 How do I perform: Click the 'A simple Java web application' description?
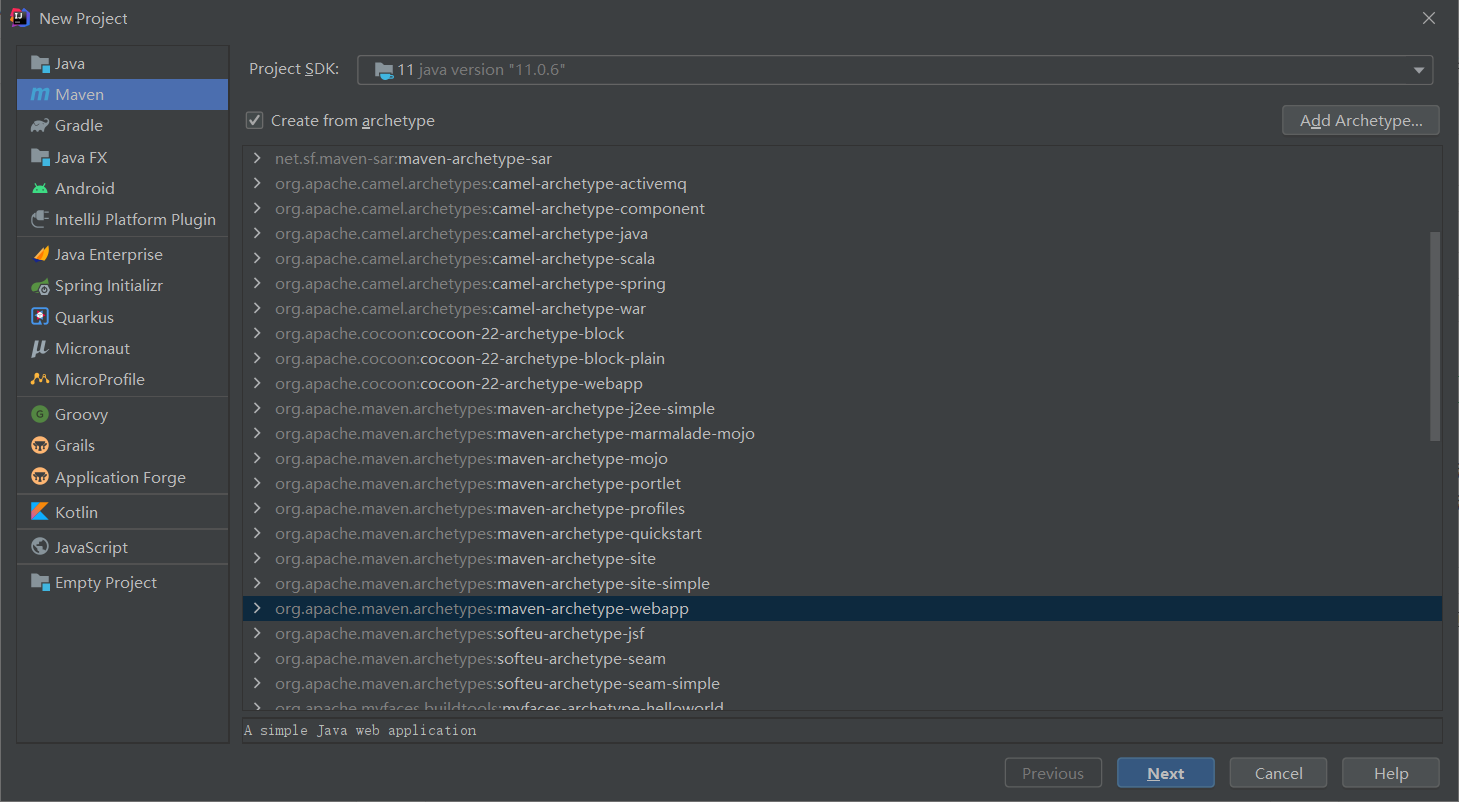(360, 730)
